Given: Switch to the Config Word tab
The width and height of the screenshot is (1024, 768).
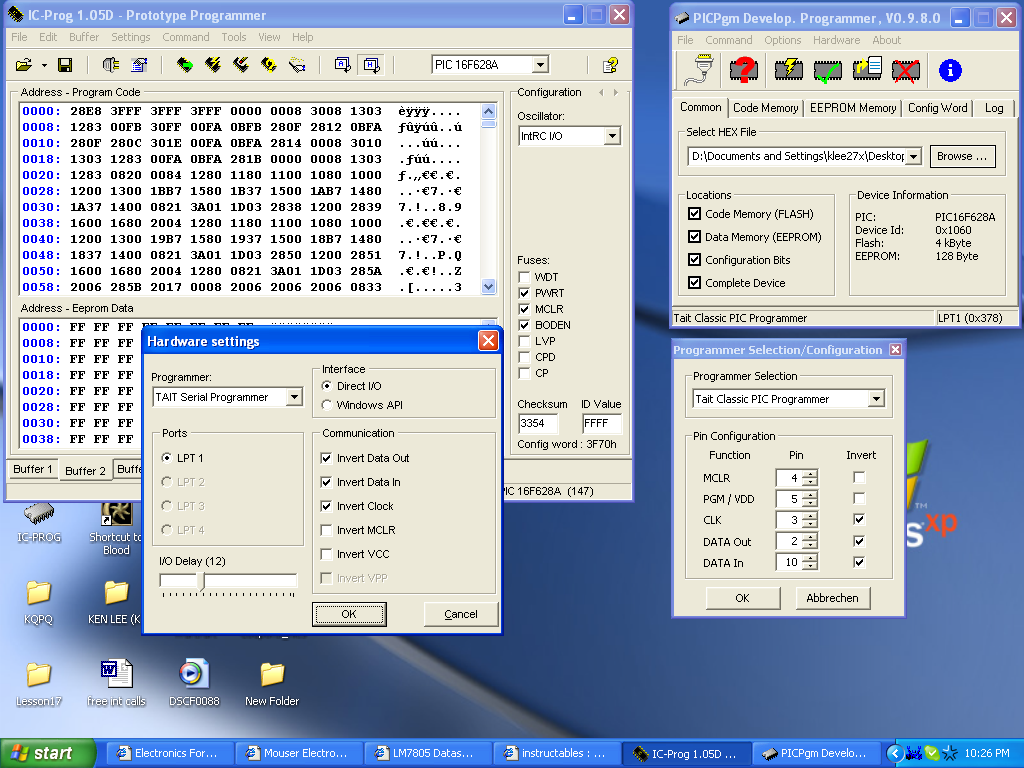Looking at the screenshot, I should pyautogui.click(x=937, y=108).
